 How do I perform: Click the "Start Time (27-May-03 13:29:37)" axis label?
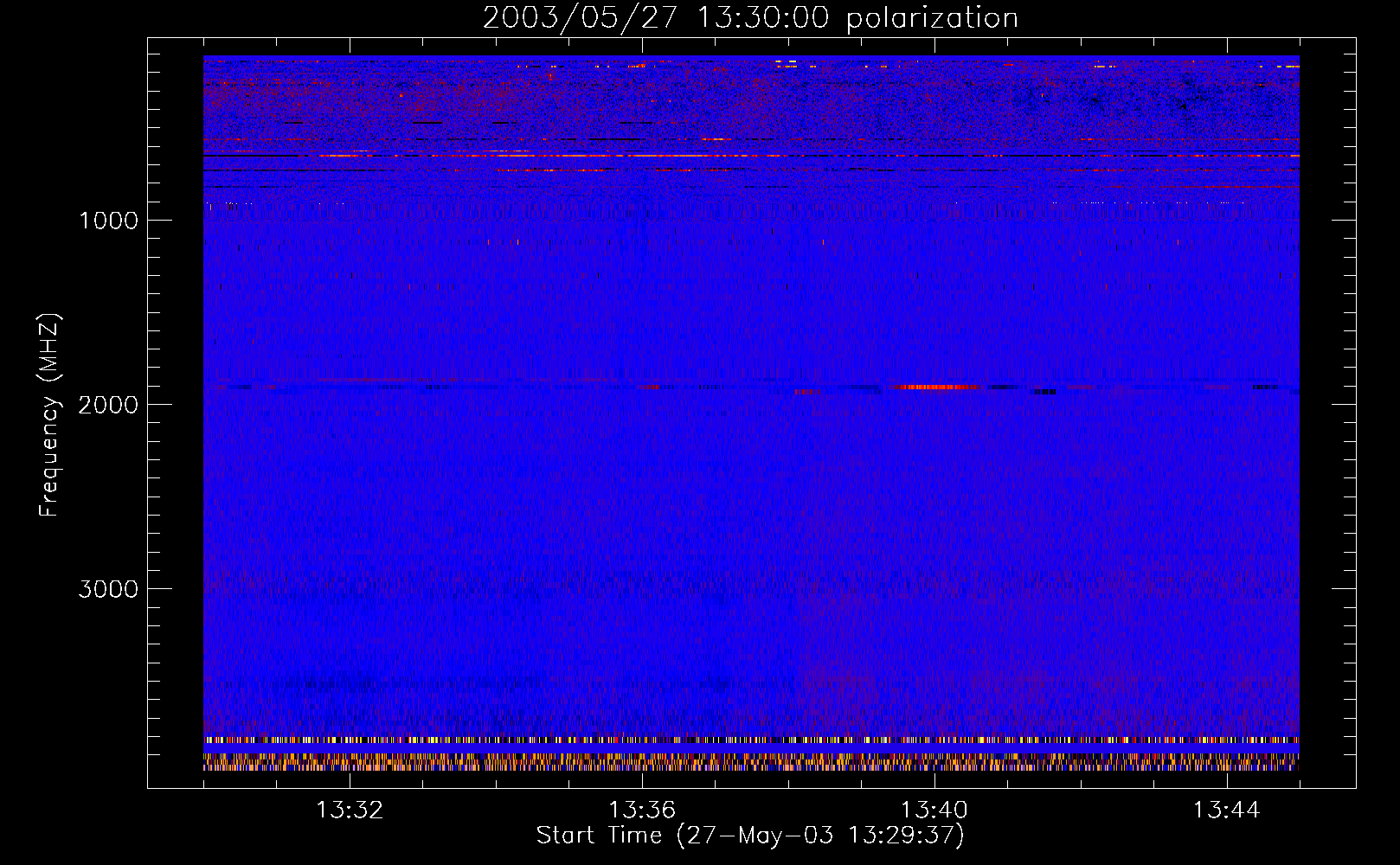[750, 836]
